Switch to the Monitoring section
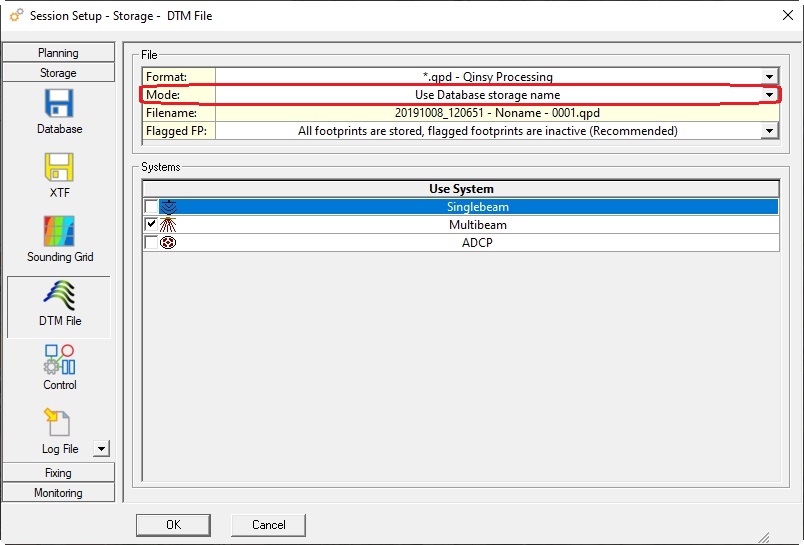This screenshot has width=804, height=545. pos(58,493)
